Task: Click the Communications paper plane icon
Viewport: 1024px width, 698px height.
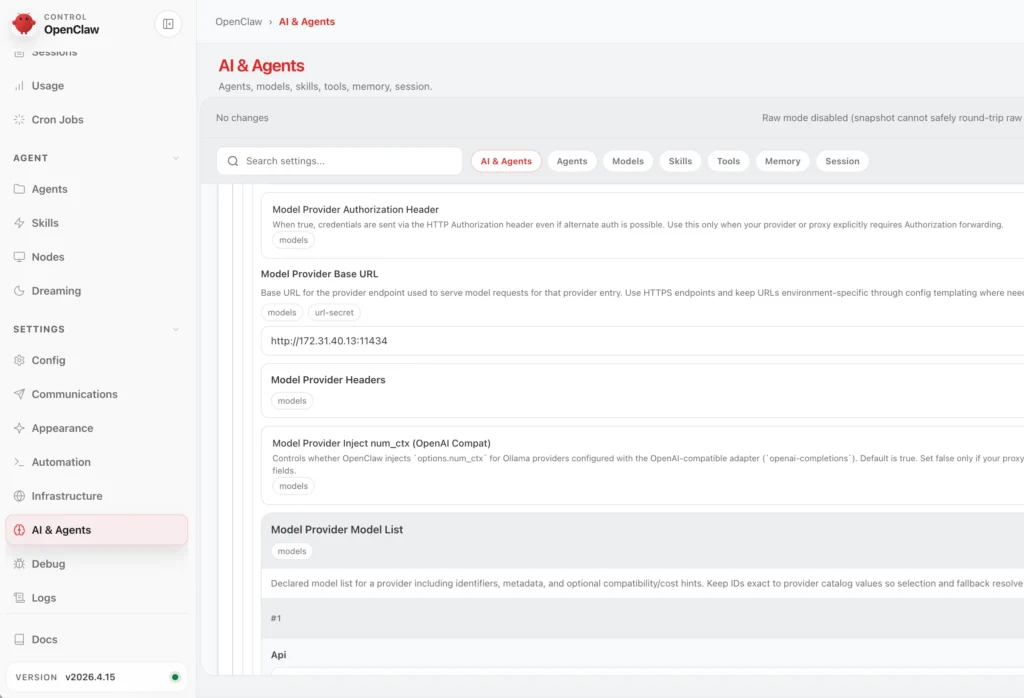Action: (20, 394)
